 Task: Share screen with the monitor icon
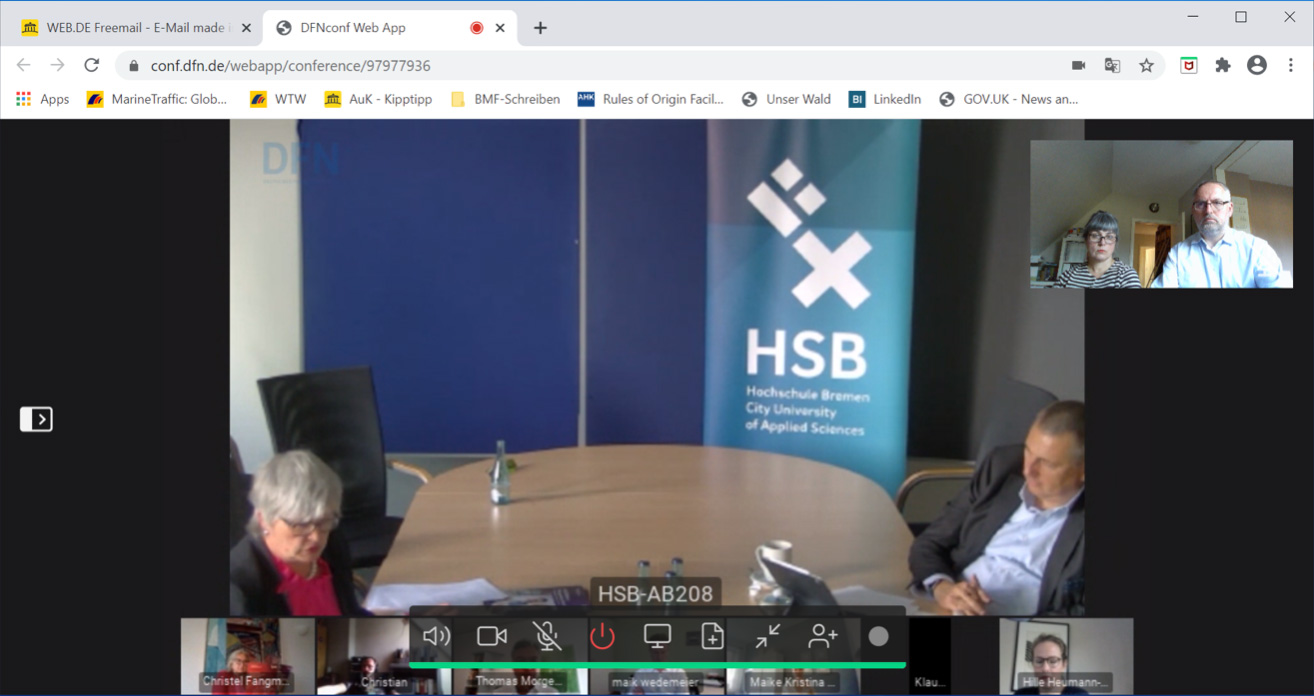pos(657,636)
